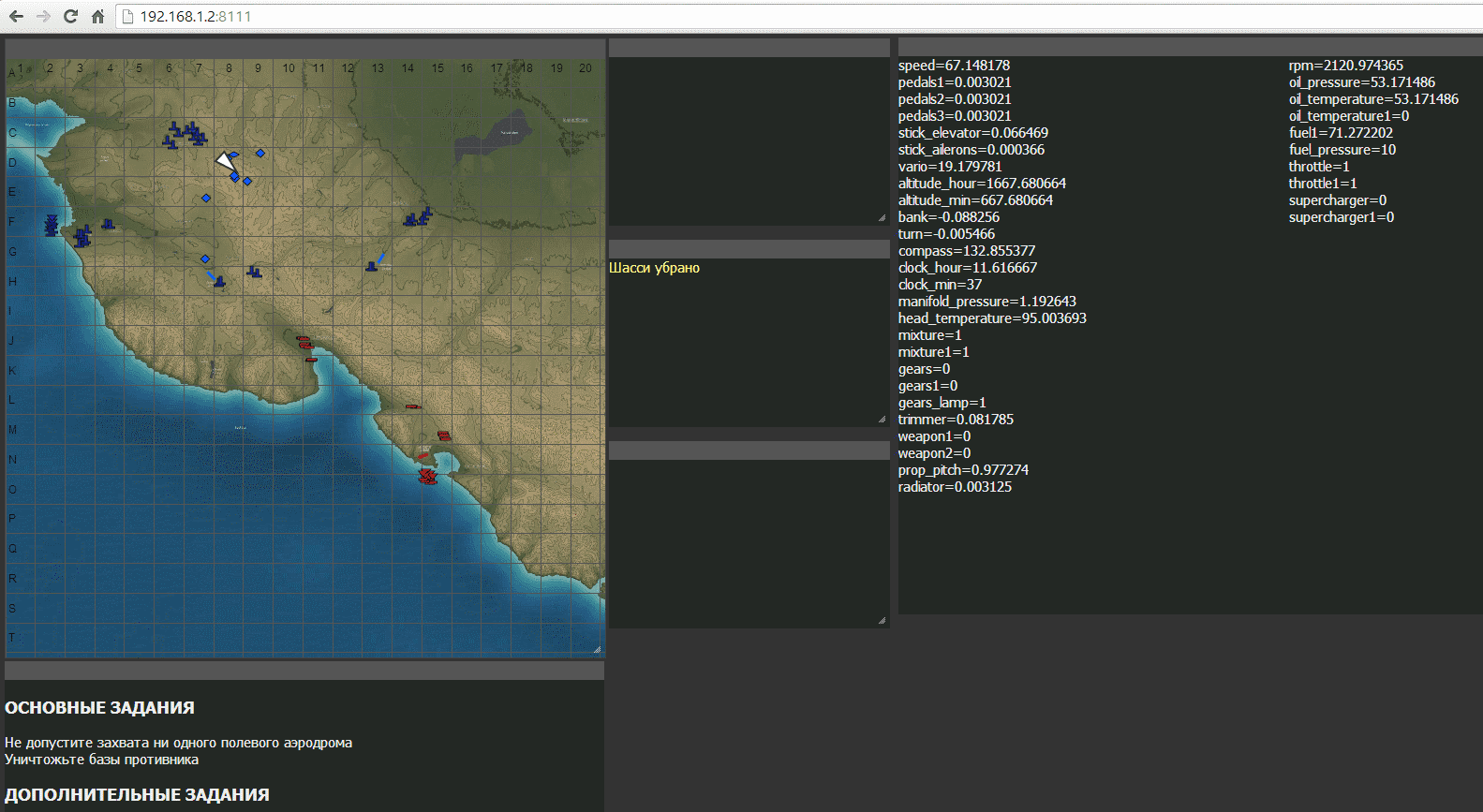Click the radiator=0.003125 value
The image size is (1483, 812).
click(955, 487)
